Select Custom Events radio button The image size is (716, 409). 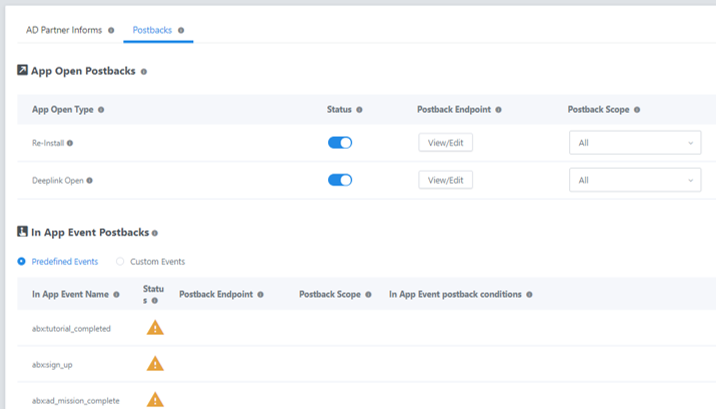(121, 262)
